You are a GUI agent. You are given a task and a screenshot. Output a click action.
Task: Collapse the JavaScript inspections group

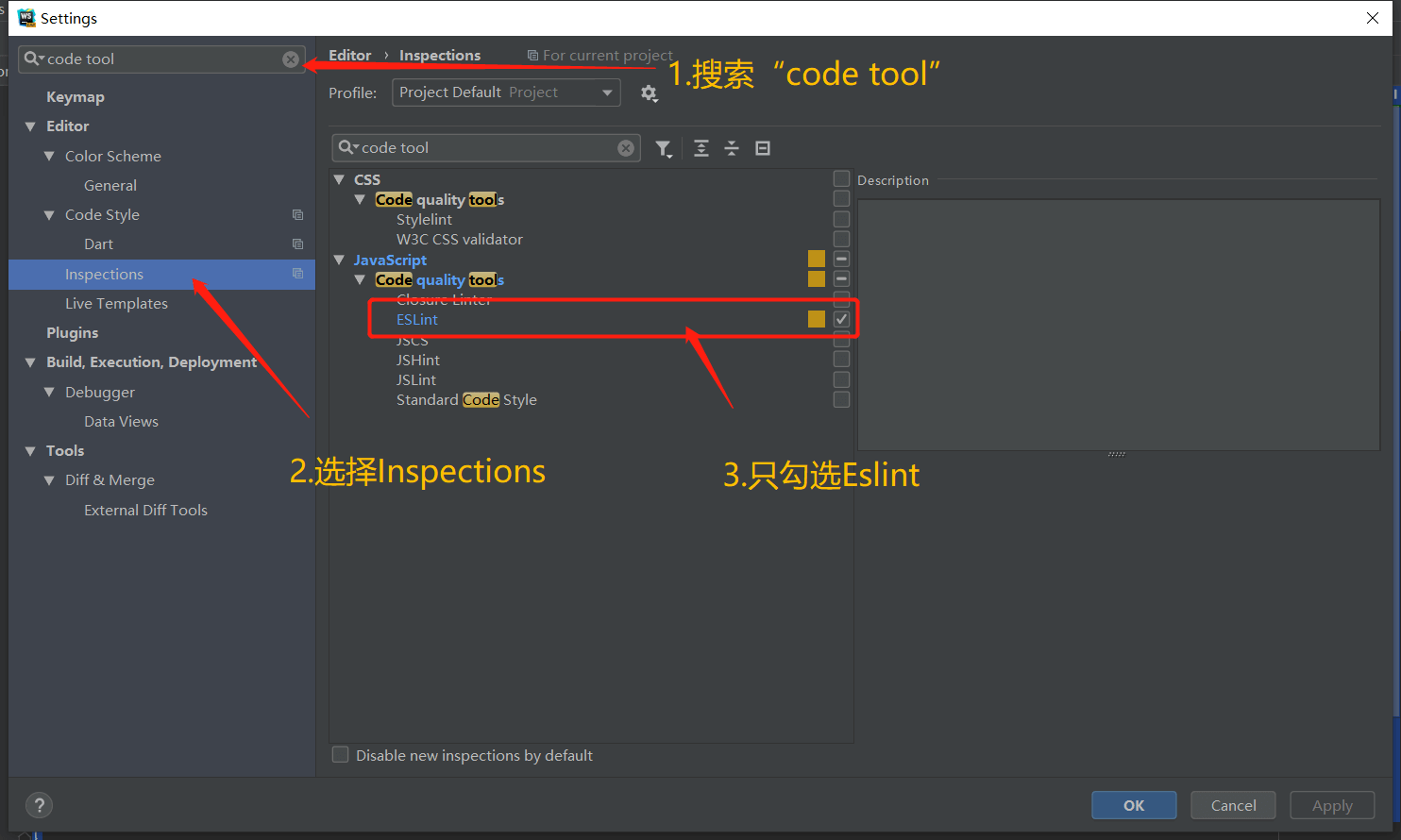(x=339, y=260)
